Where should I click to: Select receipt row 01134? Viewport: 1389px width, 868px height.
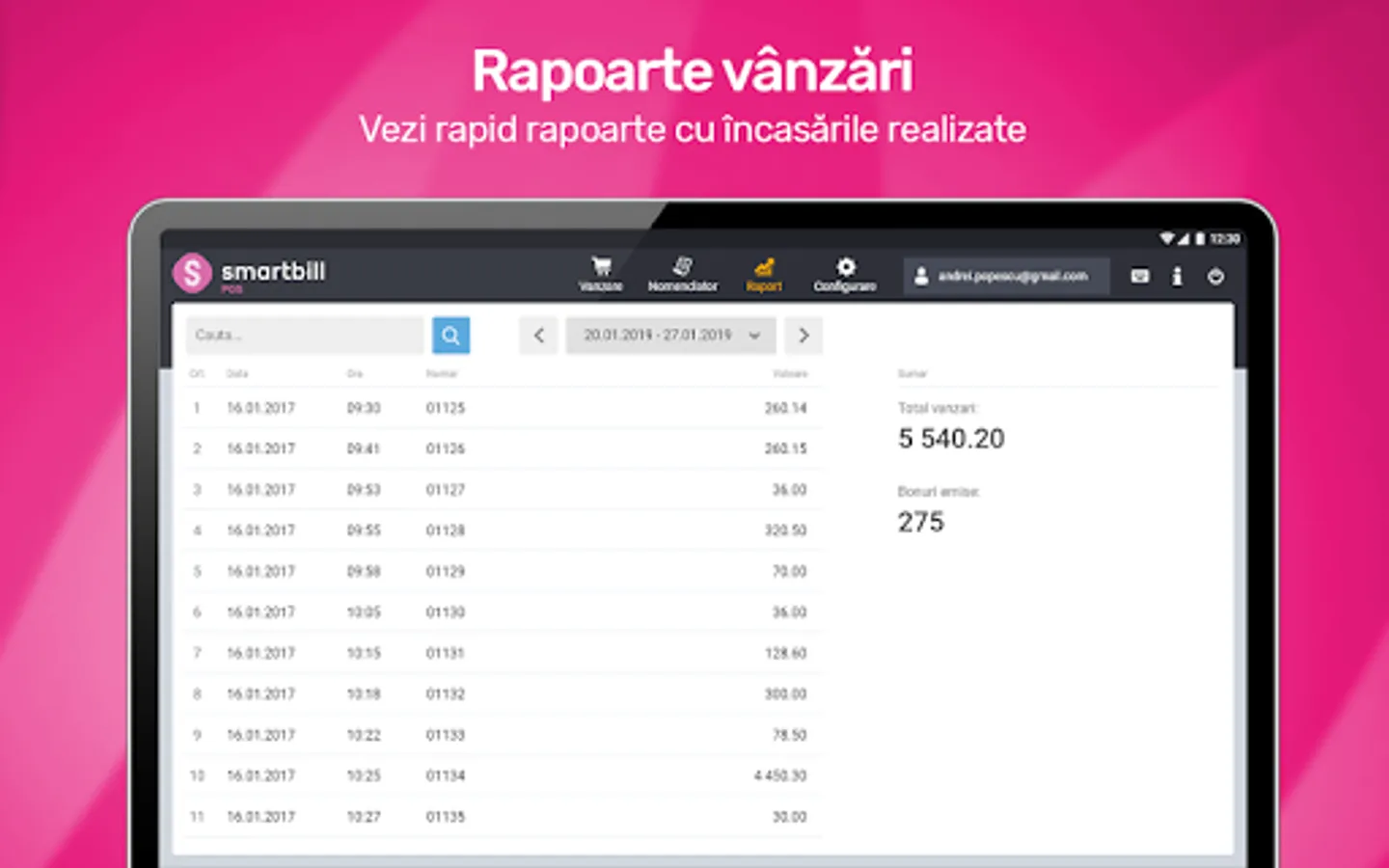click(x=503, y=775)
